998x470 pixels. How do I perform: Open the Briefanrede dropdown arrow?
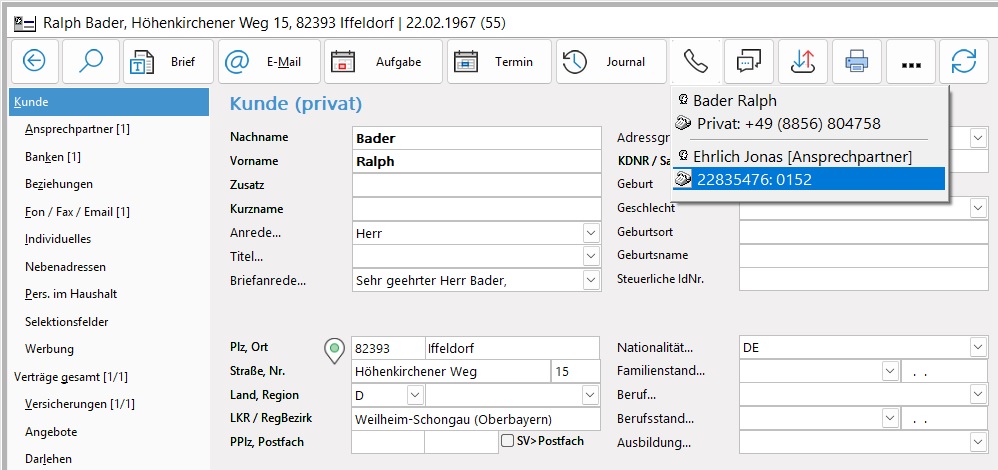[x=590, y=281]
